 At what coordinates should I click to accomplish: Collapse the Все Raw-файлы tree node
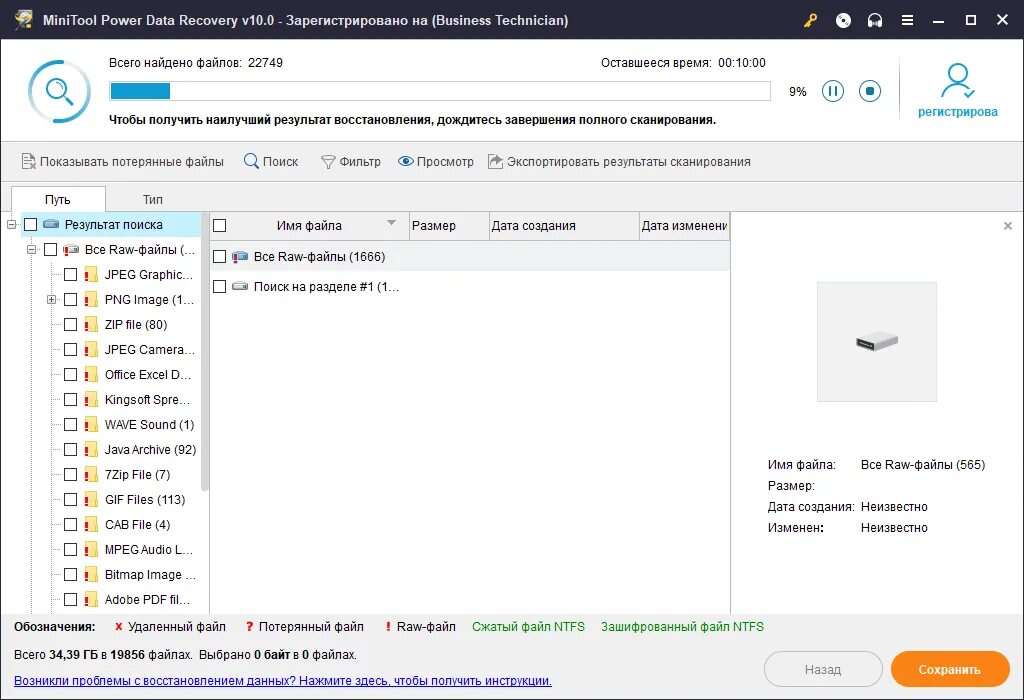tap(31, 249)
